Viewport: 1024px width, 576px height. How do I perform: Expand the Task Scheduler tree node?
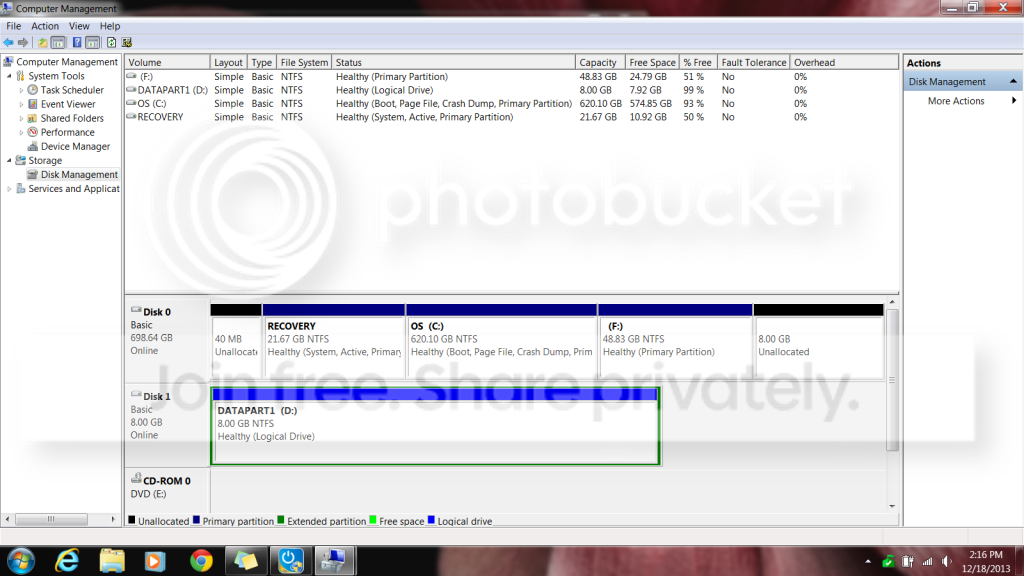21,90
